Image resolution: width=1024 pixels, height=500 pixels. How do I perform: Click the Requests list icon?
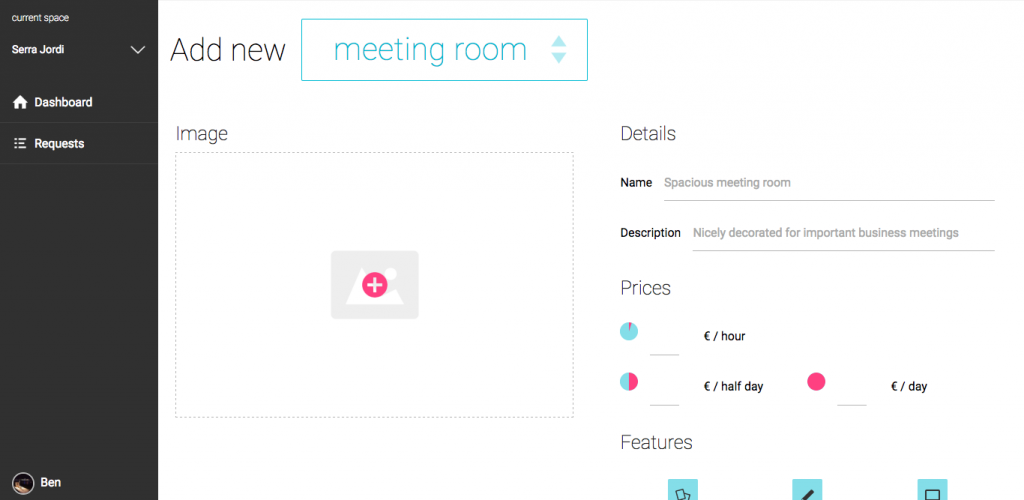20,144
